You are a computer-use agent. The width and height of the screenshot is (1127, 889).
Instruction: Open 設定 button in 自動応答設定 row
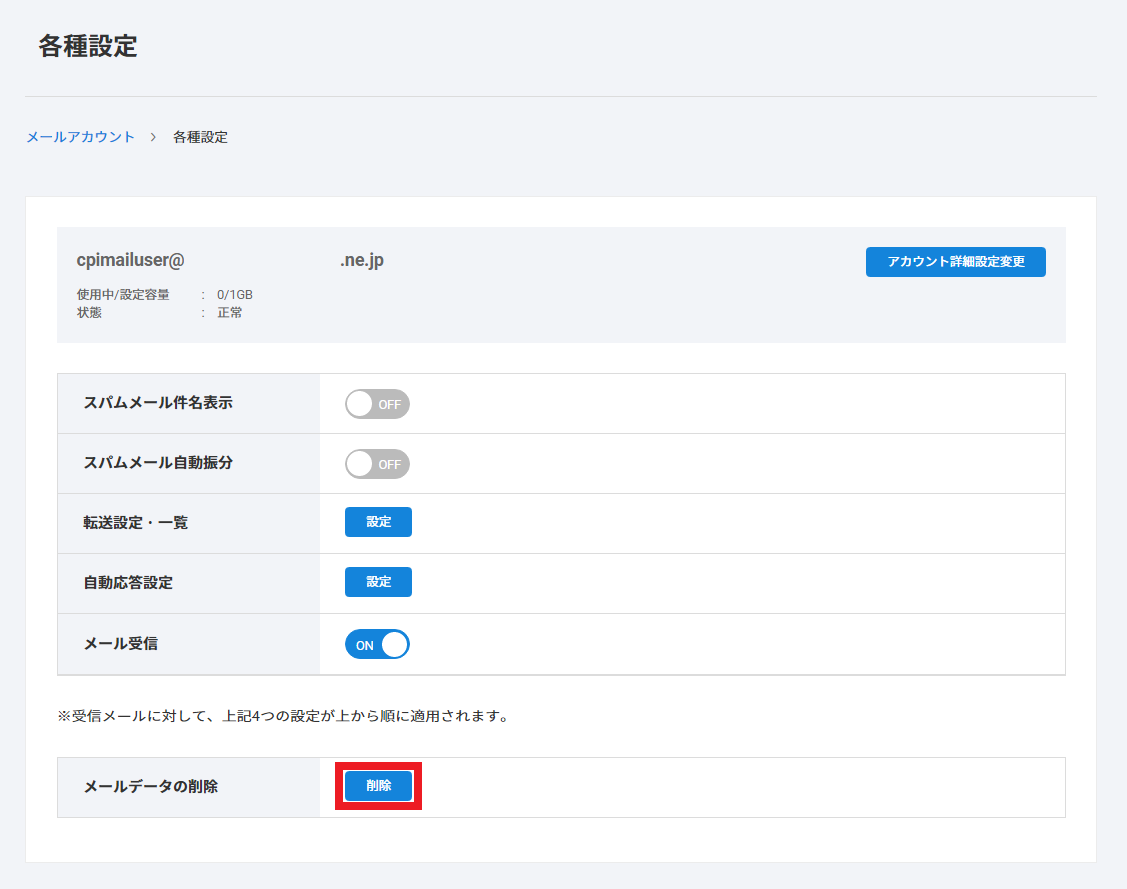click(378, 582)
